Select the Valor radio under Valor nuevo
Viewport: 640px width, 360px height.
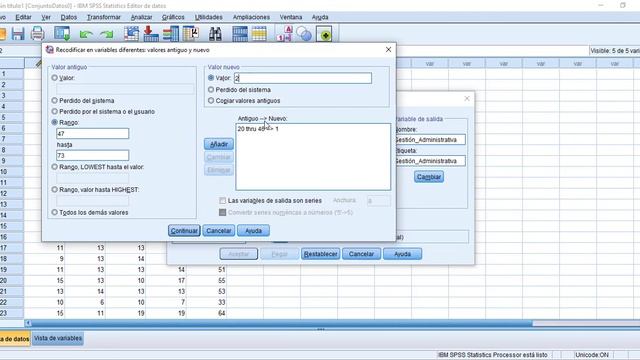point(211,78)
